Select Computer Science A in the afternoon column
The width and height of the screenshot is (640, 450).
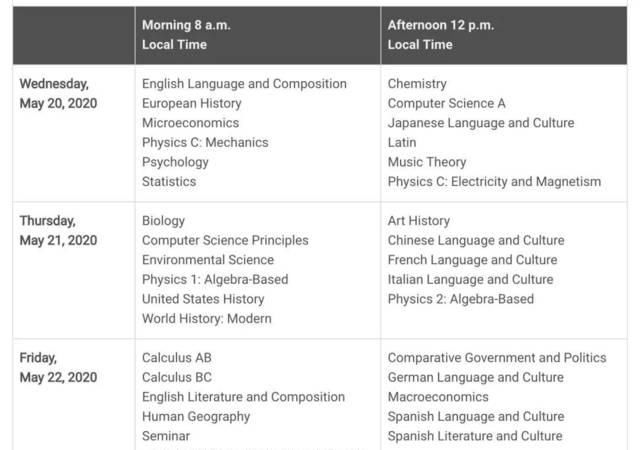(446, 103)
